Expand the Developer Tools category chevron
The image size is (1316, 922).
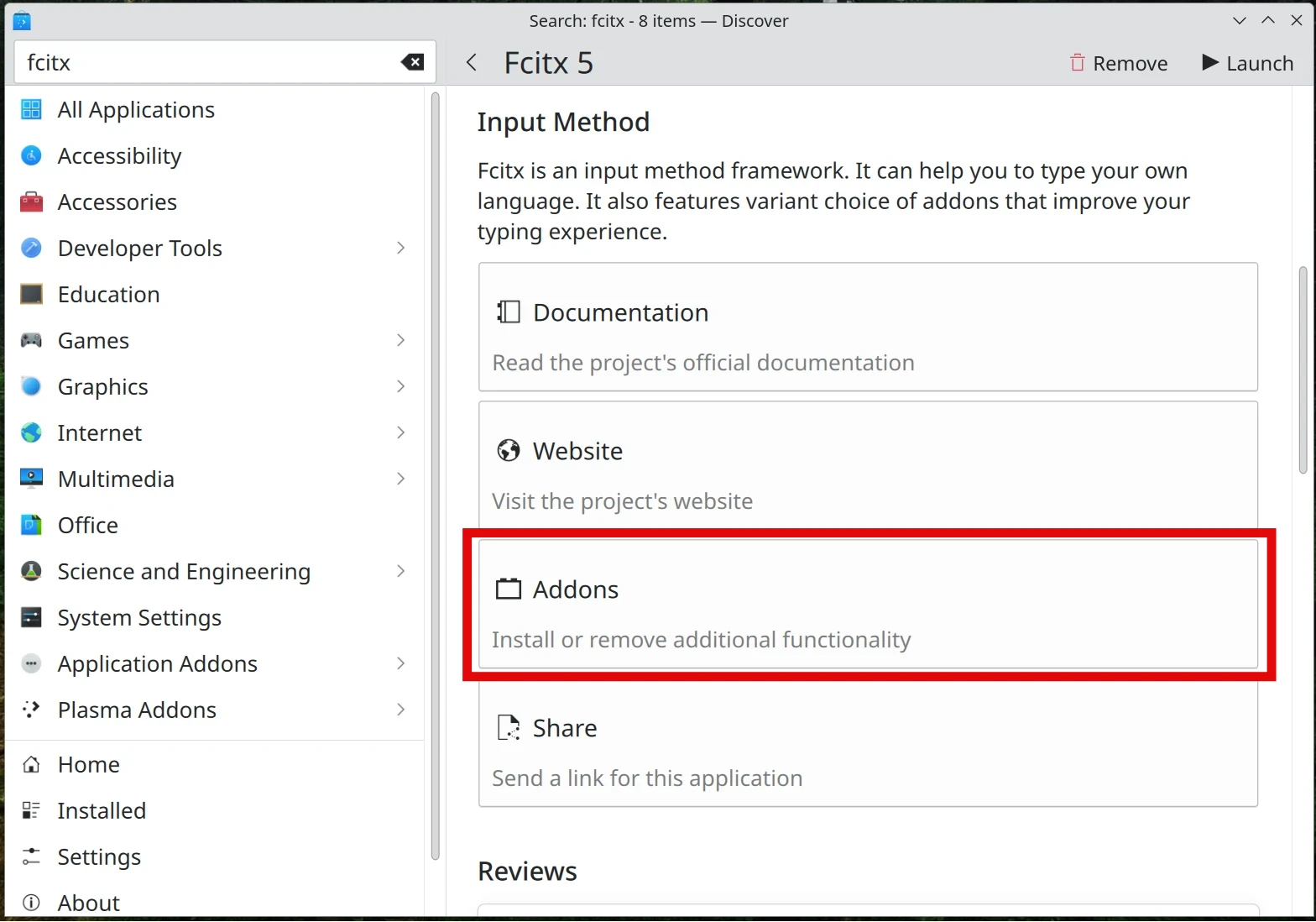click(x=400, y=248)
